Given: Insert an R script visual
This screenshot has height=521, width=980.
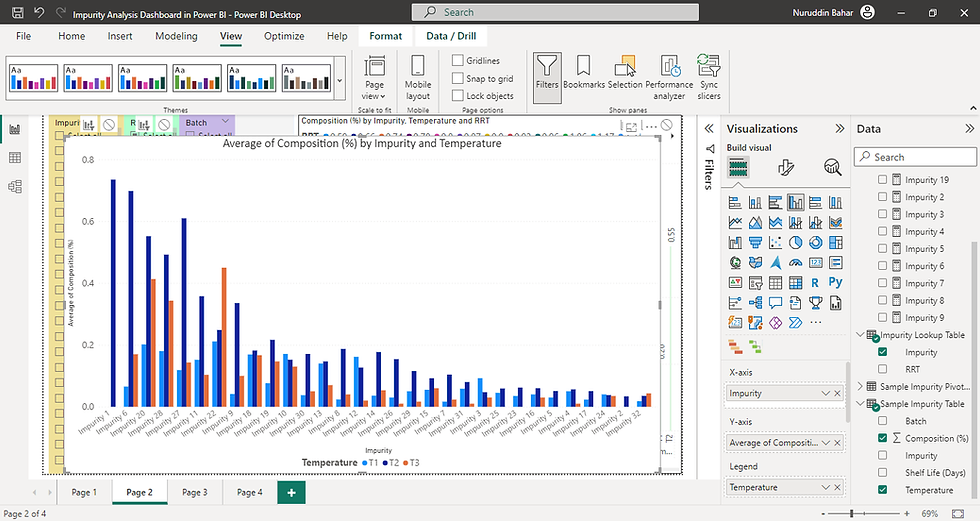Looking at the screenshot, I should [815, 282].
